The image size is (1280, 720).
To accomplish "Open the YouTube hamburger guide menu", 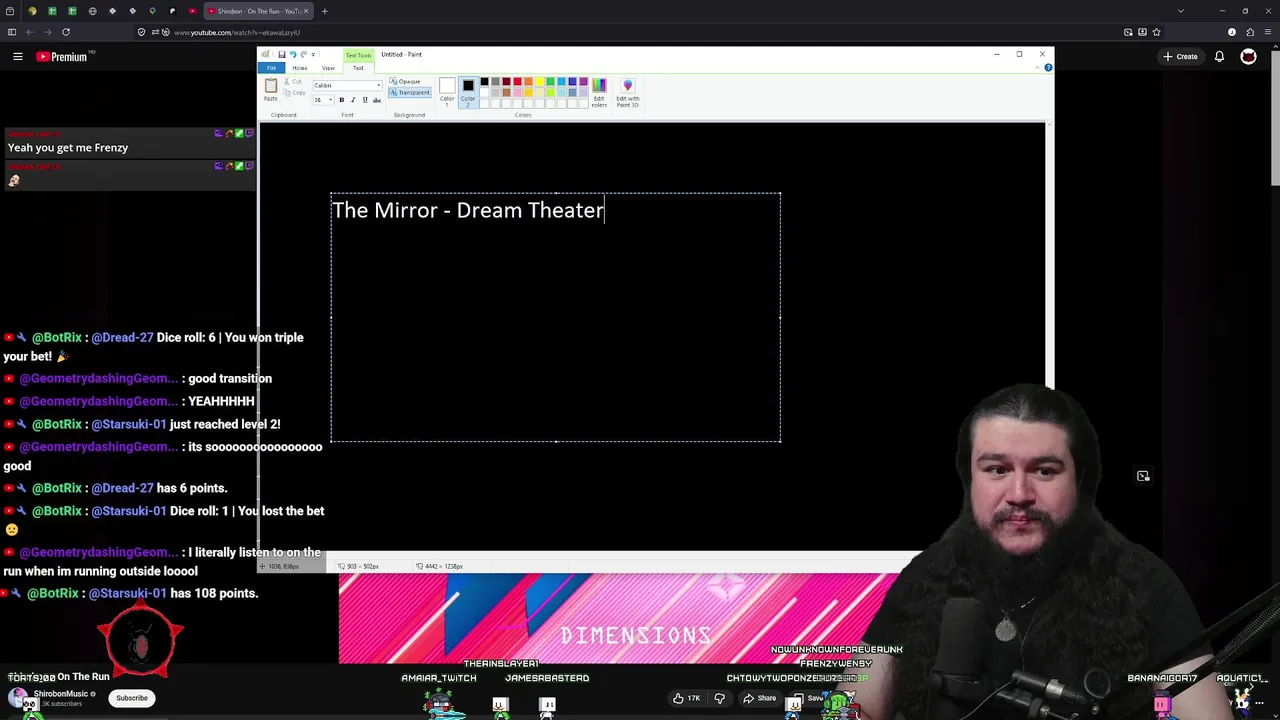I will (x=17, y=57).
